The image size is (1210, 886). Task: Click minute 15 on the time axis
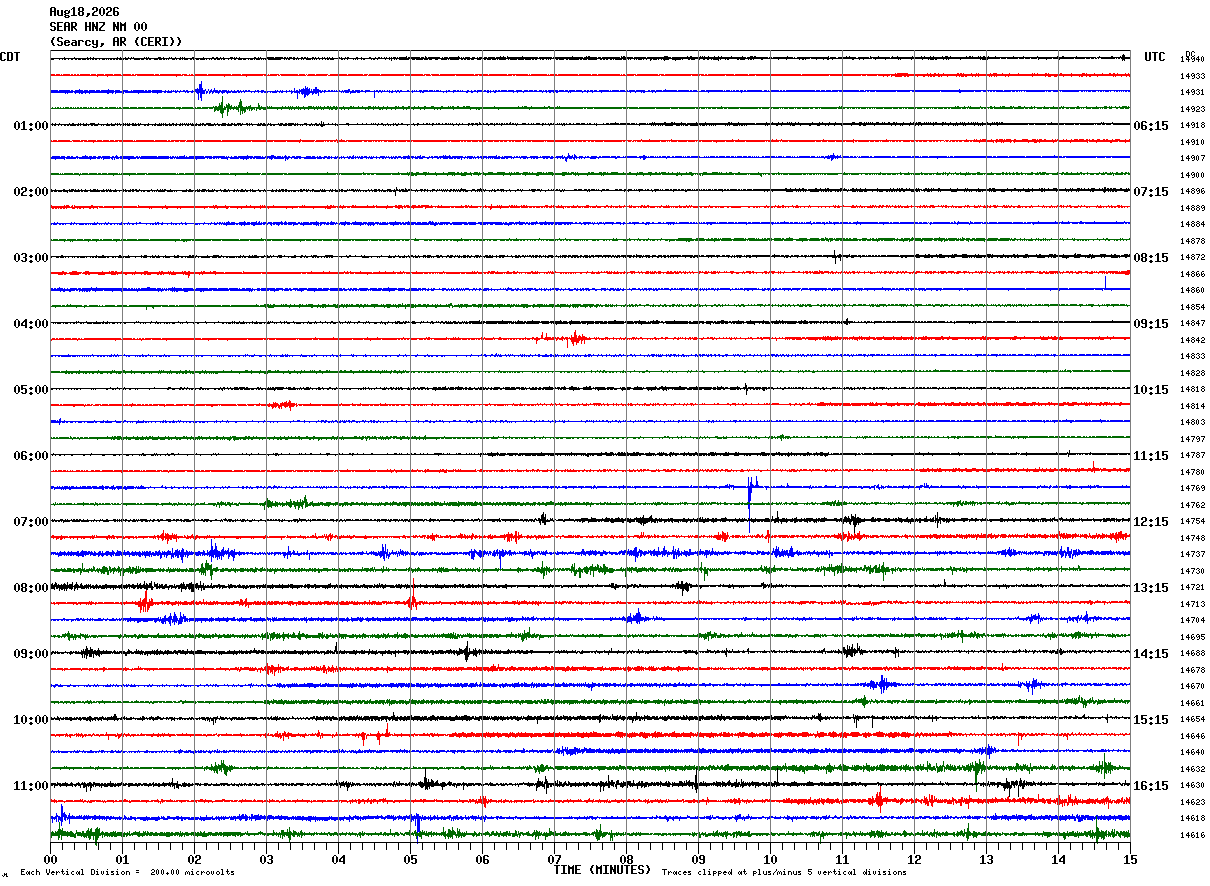point(1130,859)
